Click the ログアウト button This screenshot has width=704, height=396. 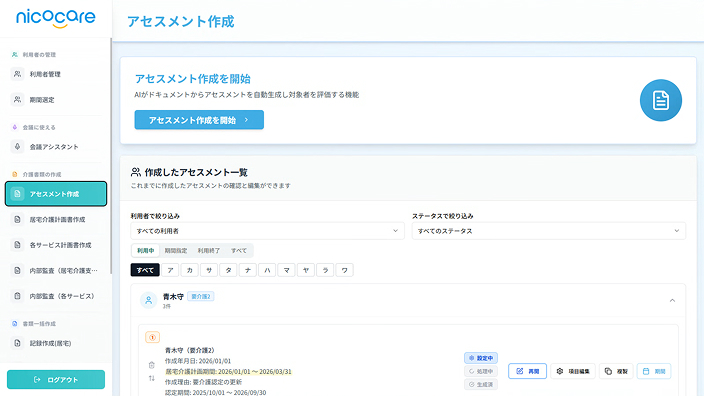(x=56, y=379)
